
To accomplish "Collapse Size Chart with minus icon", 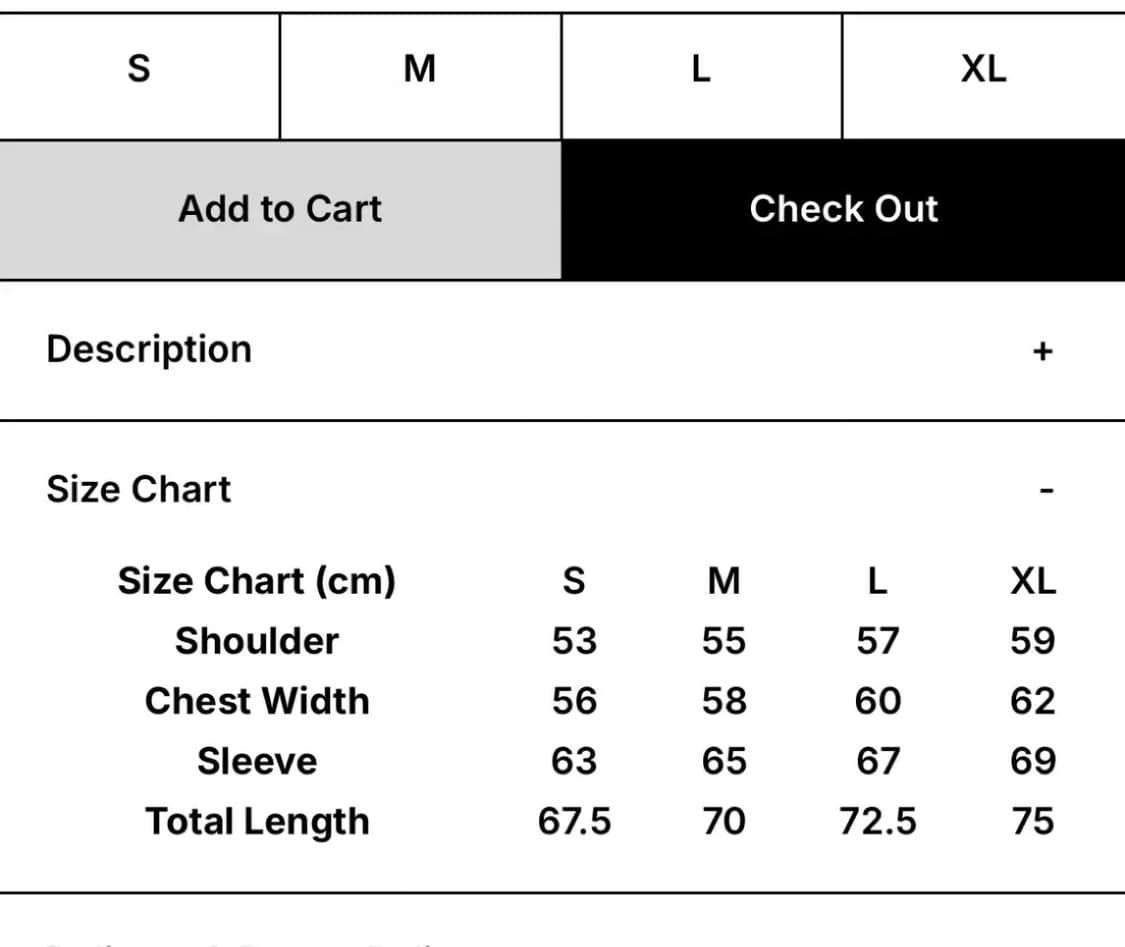I will click(1047, 491).
